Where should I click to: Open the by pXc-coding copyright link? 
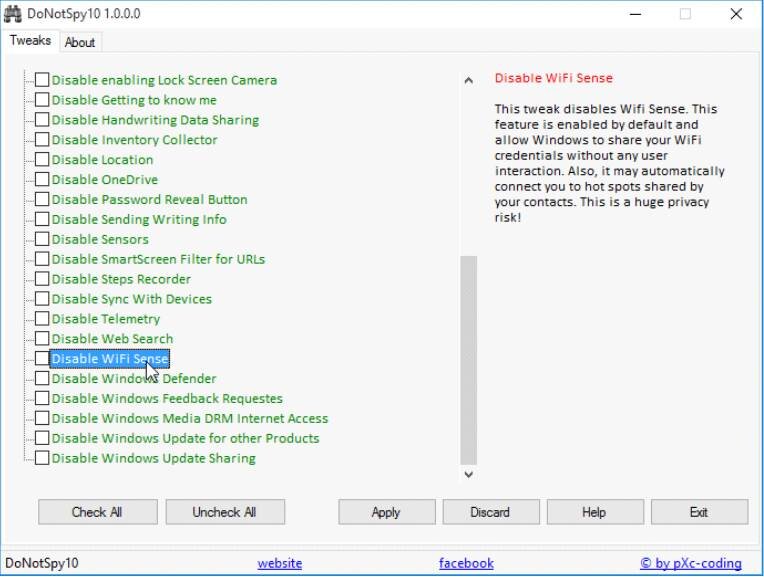(x=691, y=563)
